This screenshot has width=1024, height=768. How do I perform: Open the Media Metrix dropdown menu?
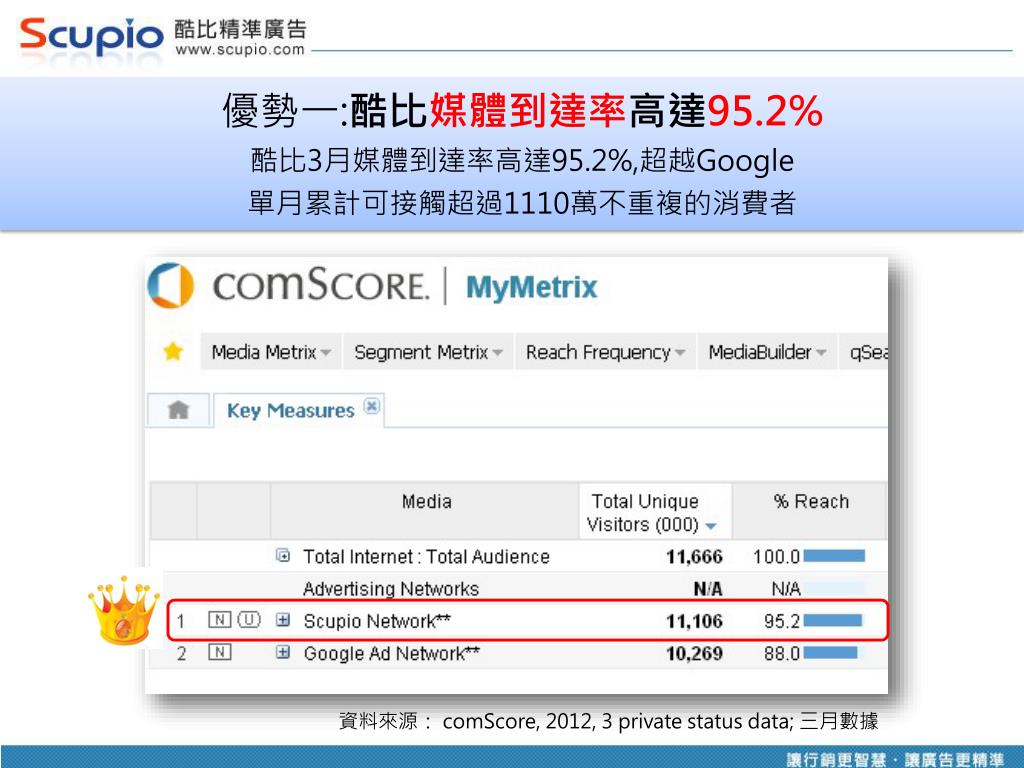pyautogui.click(x=271, y=352)
